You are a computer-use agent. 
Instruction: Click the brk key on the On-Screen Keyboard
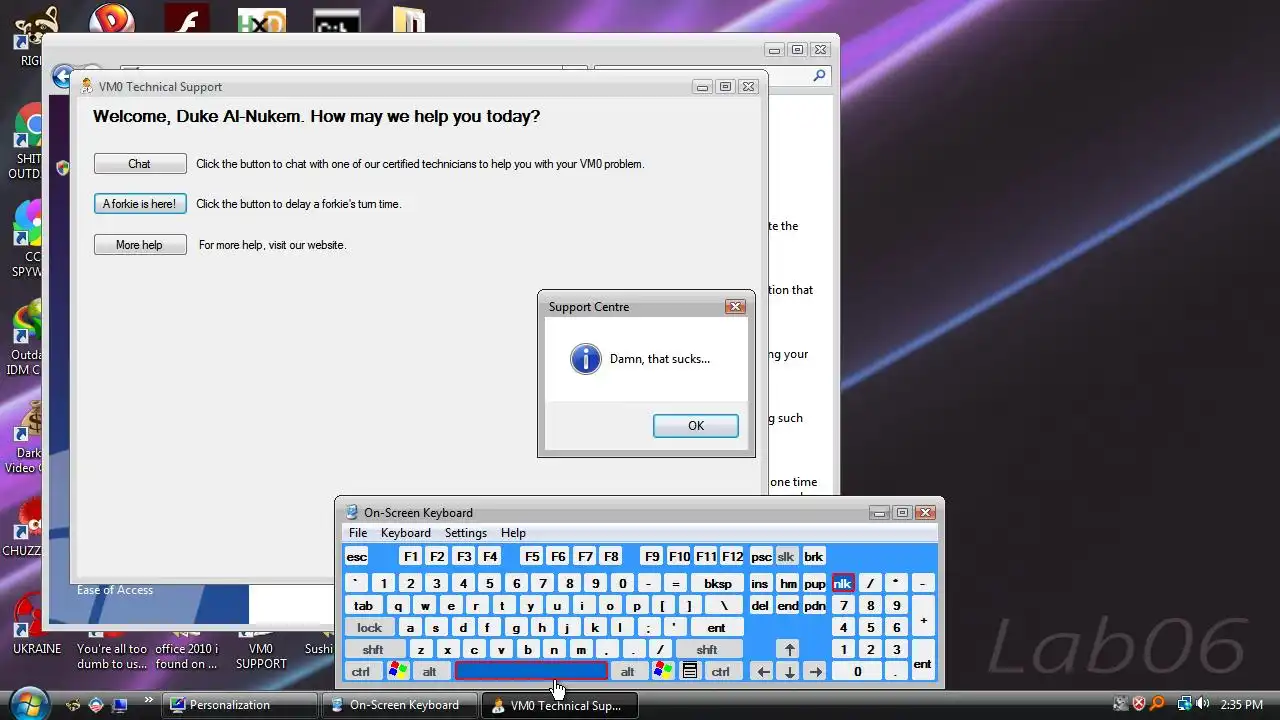tap(814, 557)
